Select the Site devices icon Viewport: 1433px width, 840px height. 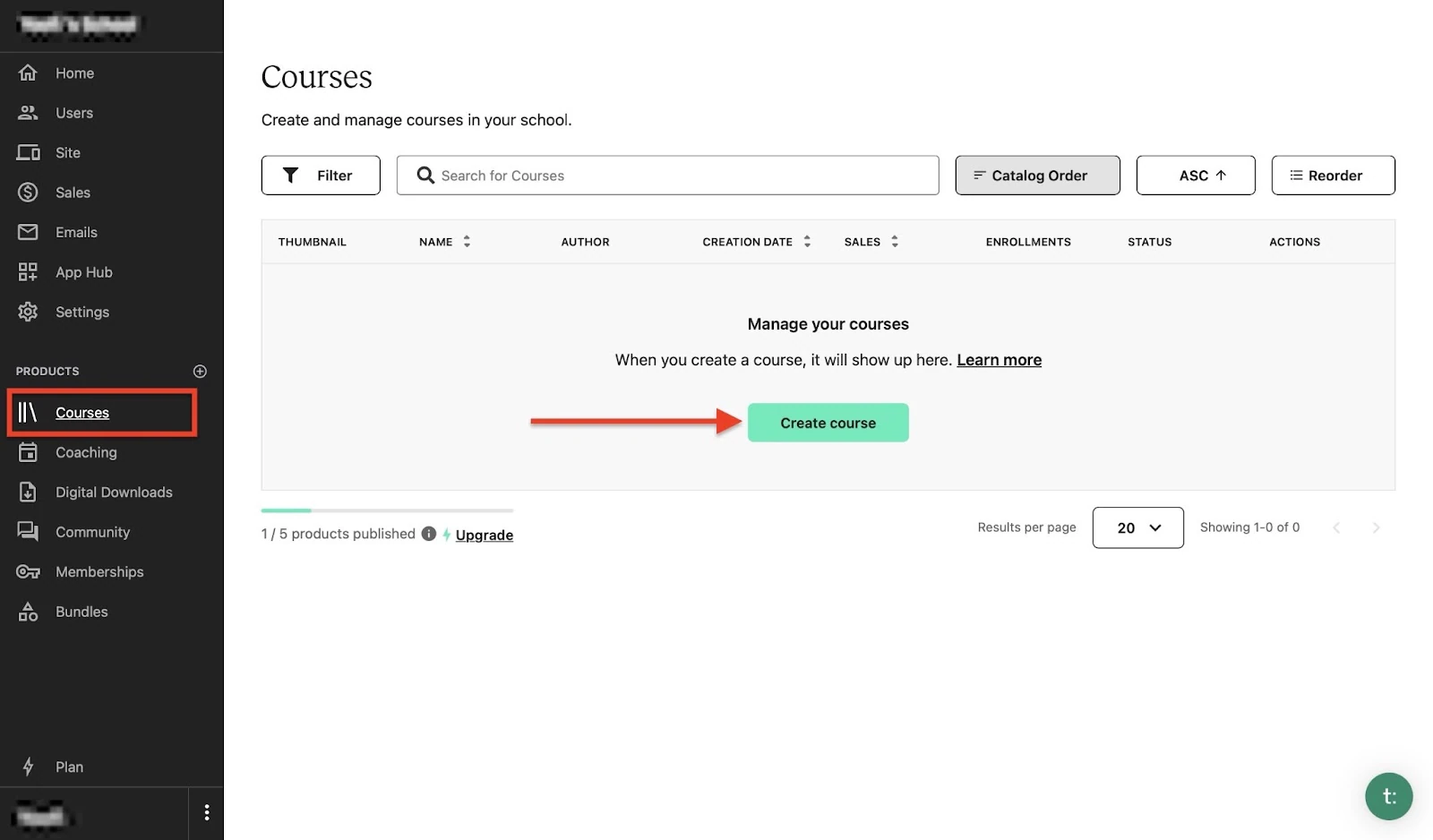(28, 152)
